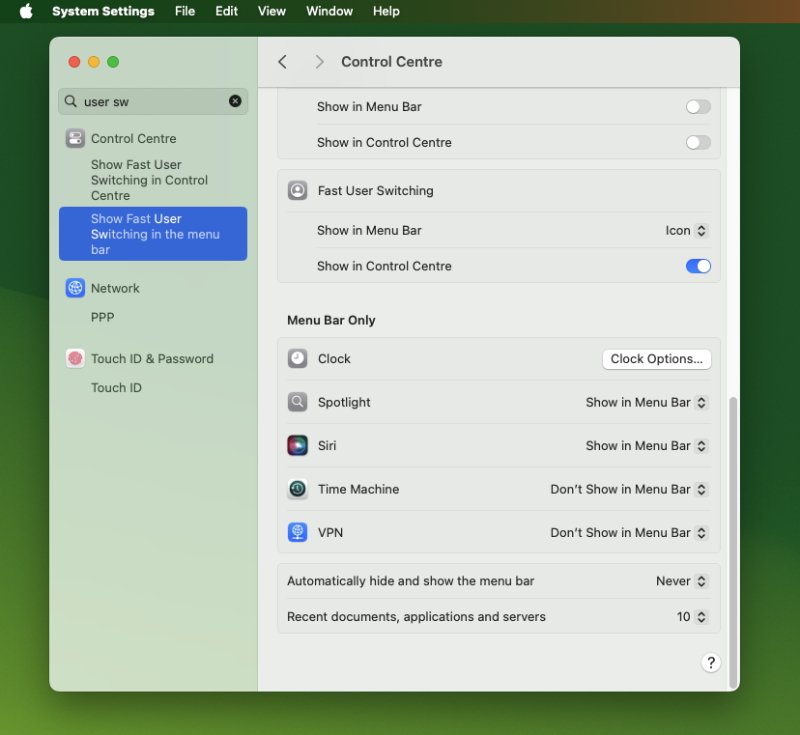Click the VPN globe icon
The image size is (800, 735).
click(x=297, y=533)
